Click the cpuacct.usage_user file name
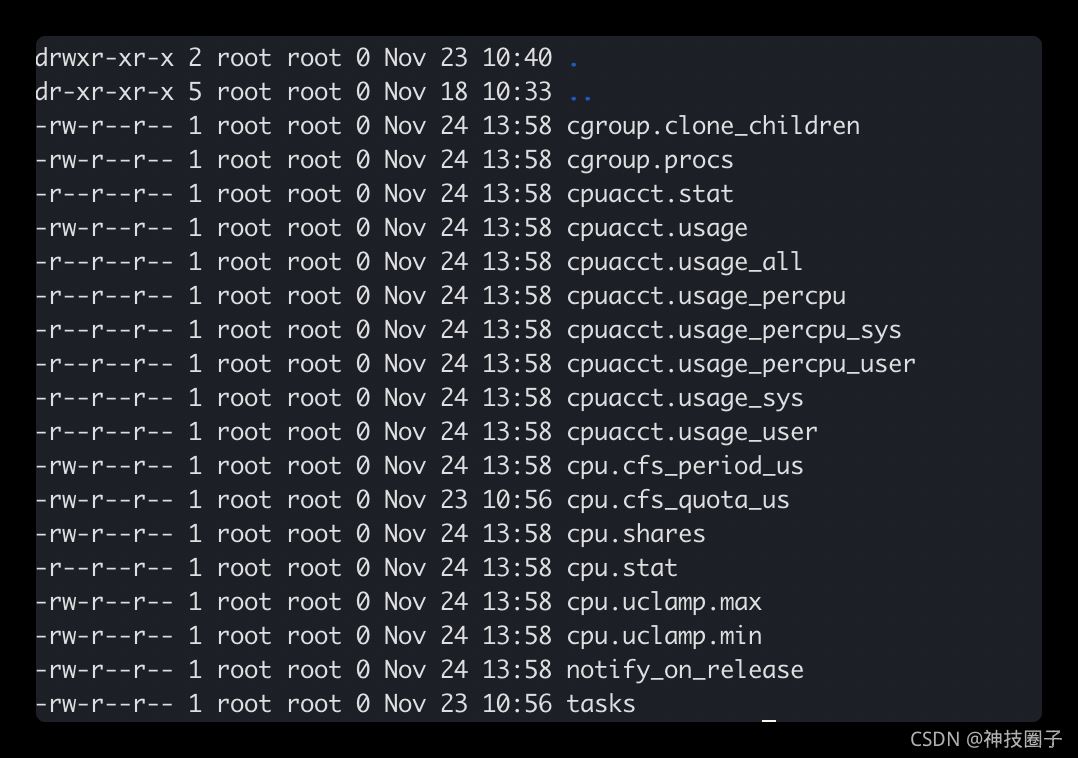Image resolution: width=1078 pixels, height=758 pixels. 691,432
